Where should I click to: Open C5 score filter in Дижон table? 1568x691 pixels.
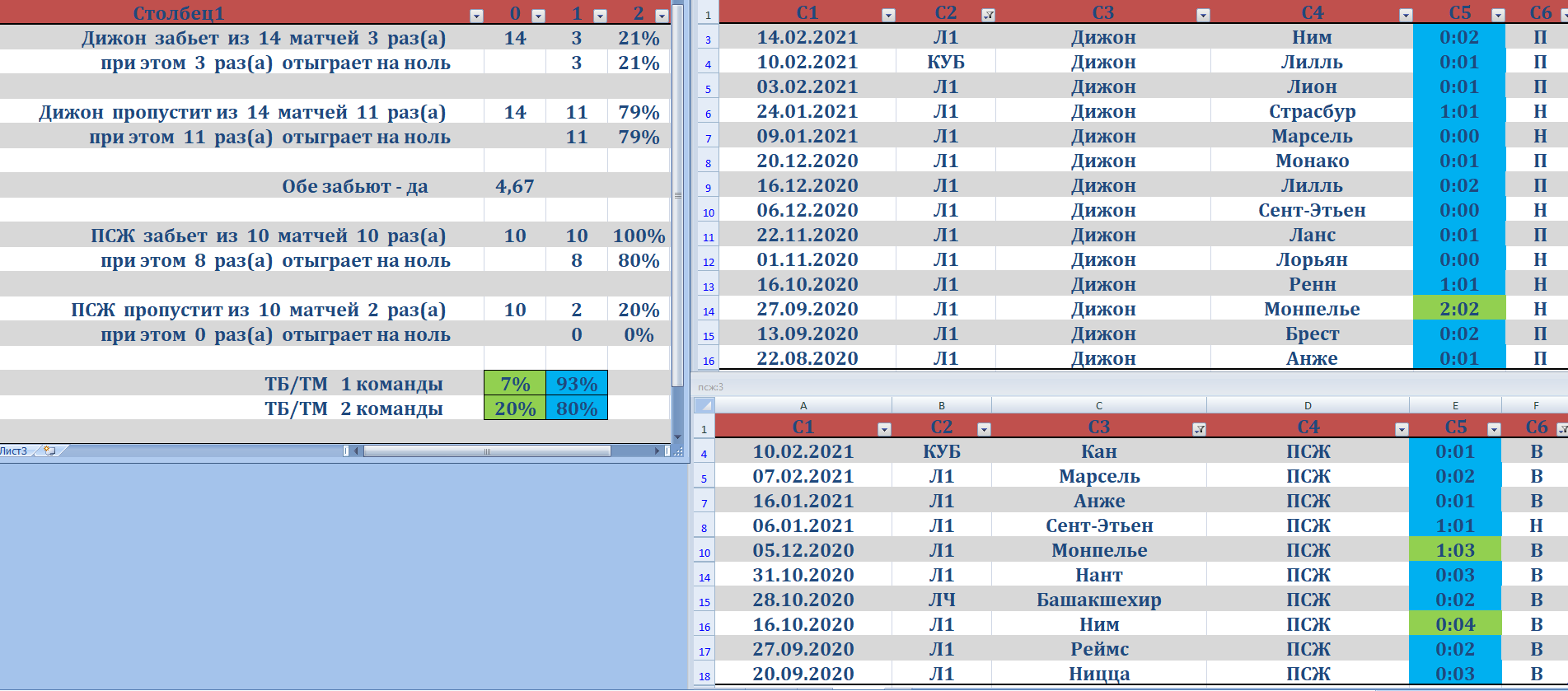[1498, 15]
